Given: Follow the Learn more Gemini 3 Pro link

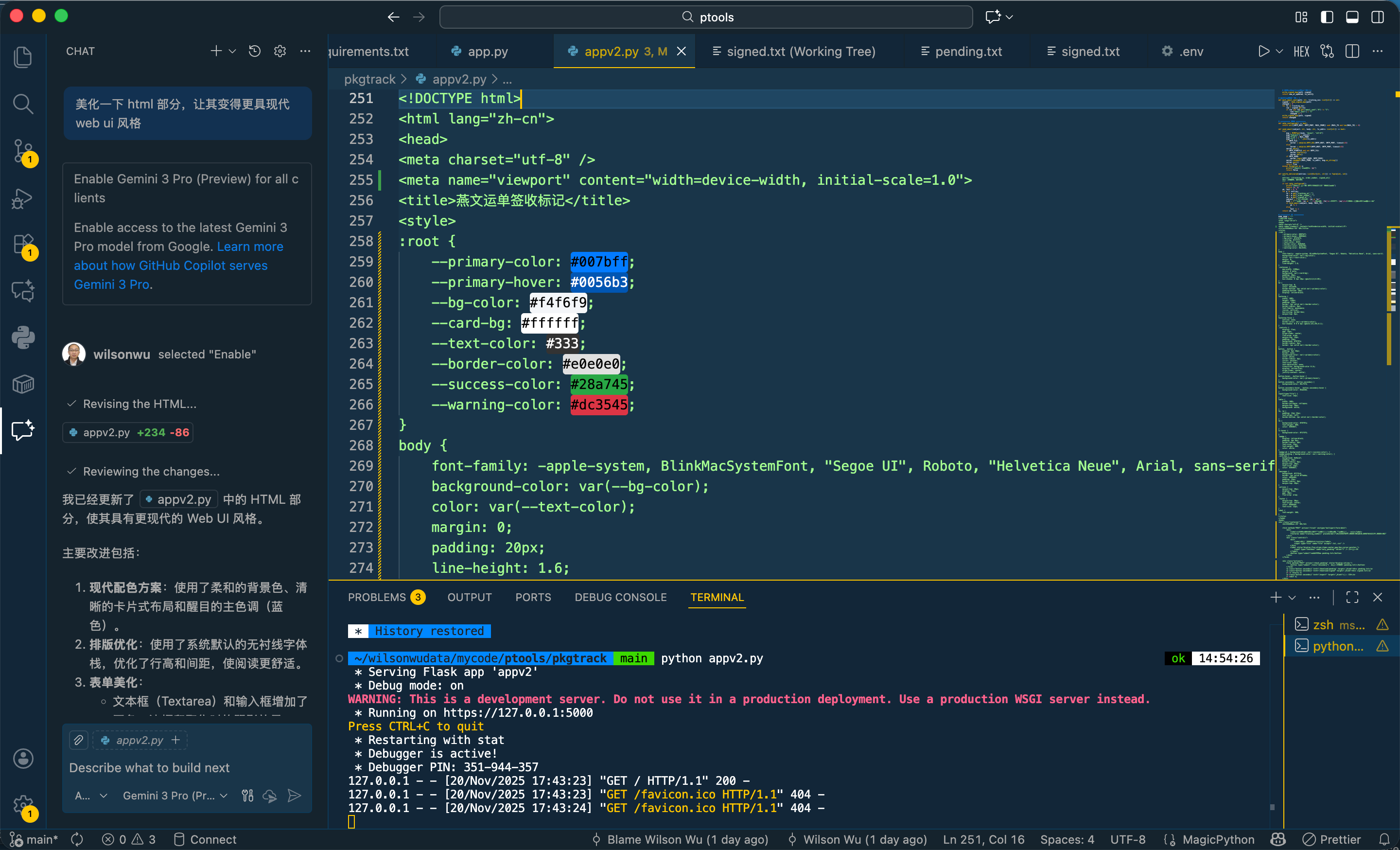Looking at the screenshot, I should pyautogui.click(x=249, y=247).
